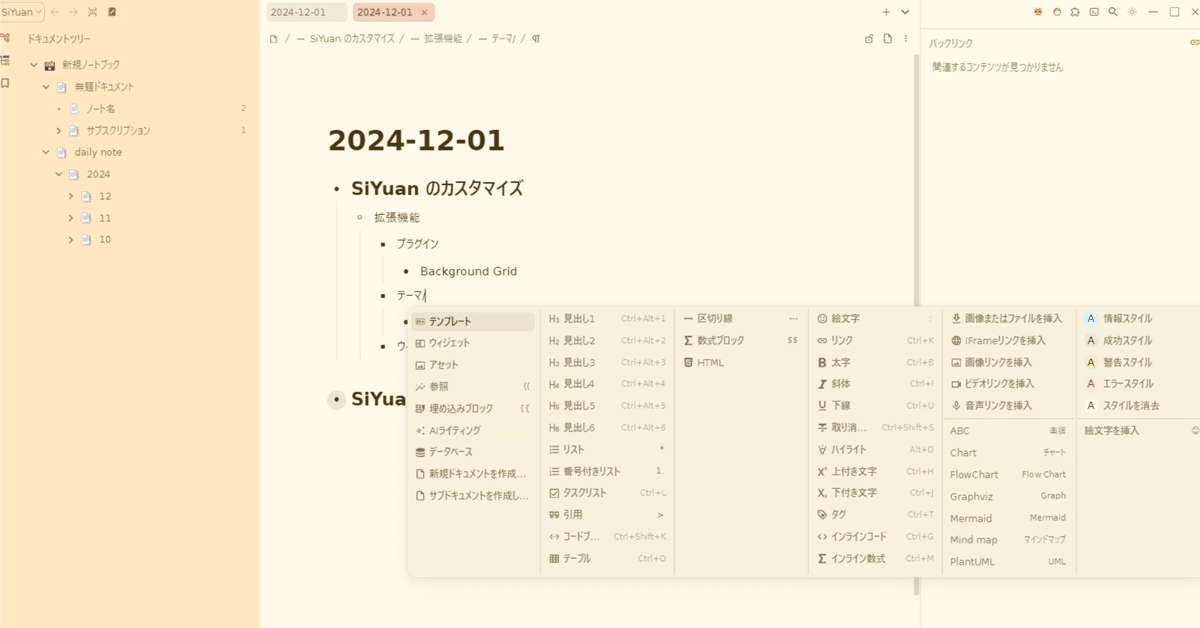
Task: Insert a 番号付きリスト block
Action: [607, 471]
